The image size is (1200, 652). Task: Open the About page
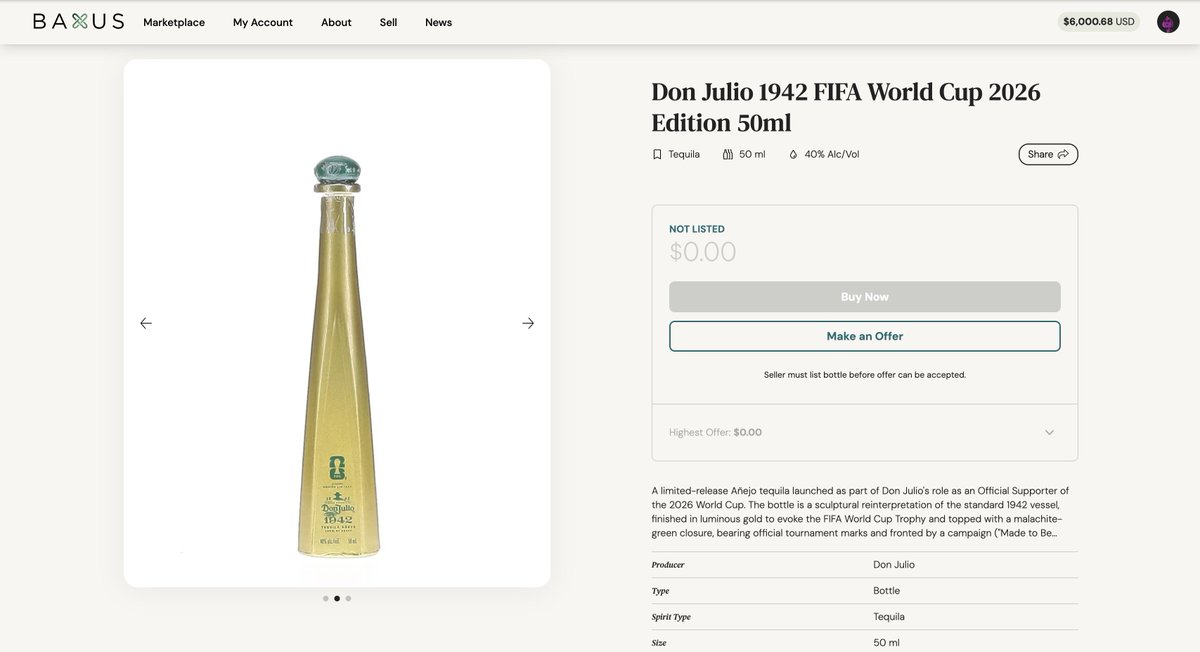[336, 22]
